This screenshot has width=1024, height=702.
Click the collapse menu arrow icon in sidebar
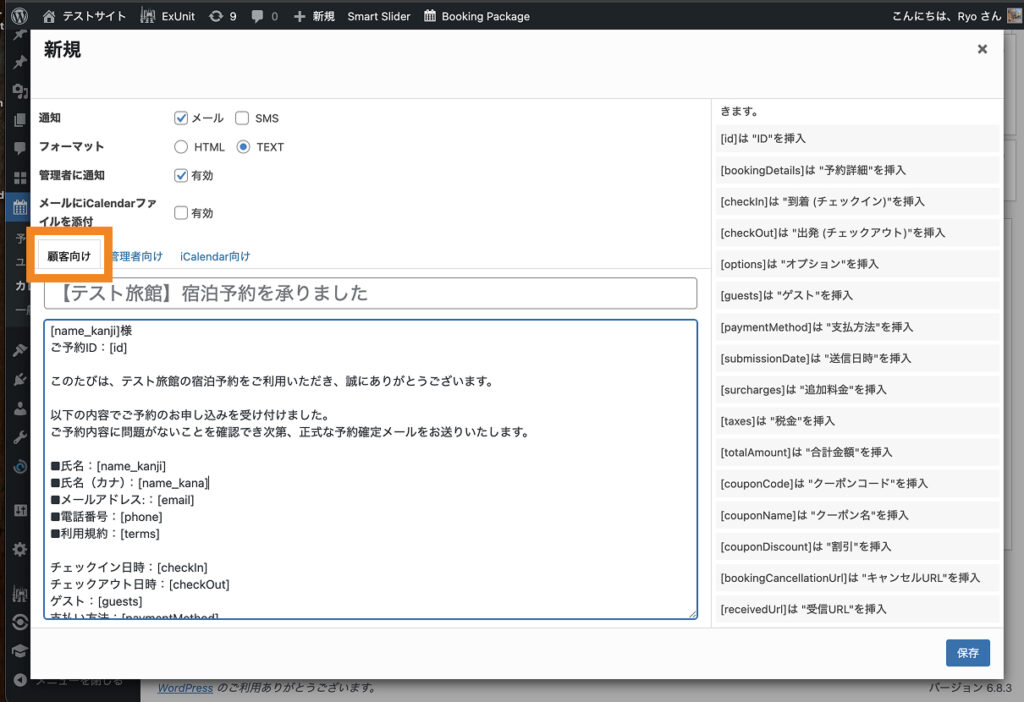pyautogui.click(x=19, y=680)
